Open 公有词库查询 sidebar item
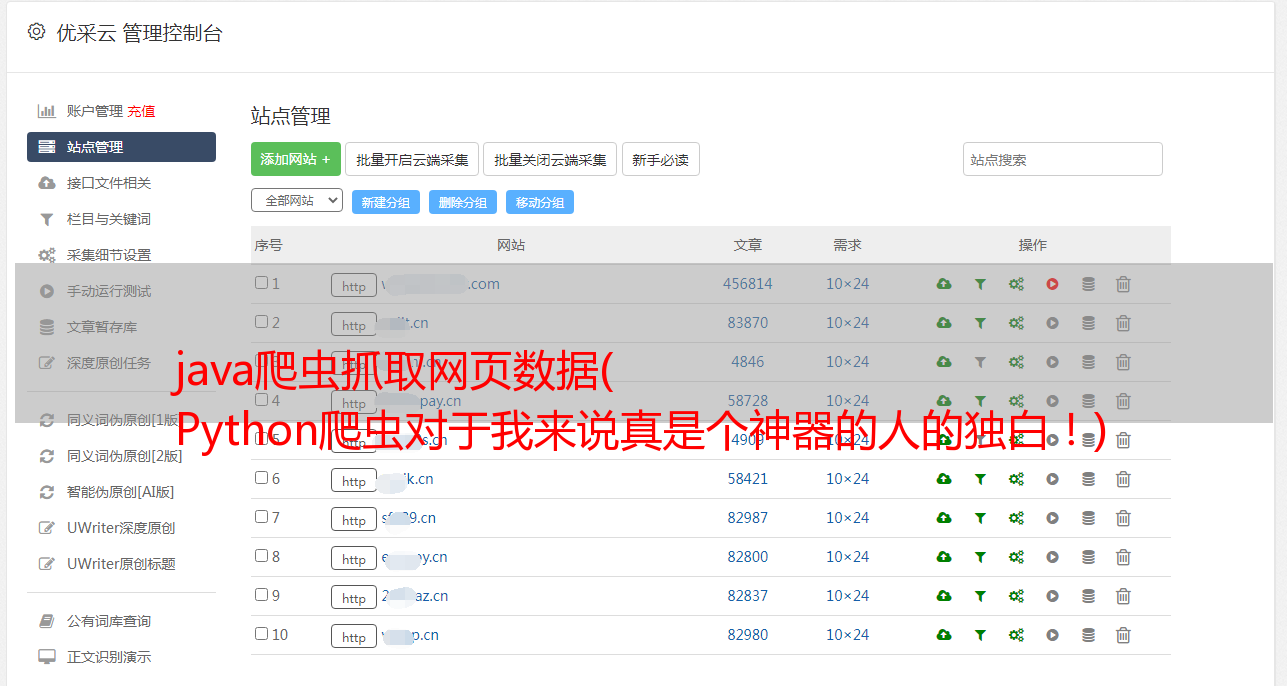This screenshot has width=1287, height=686. click(x=109, y=621)
